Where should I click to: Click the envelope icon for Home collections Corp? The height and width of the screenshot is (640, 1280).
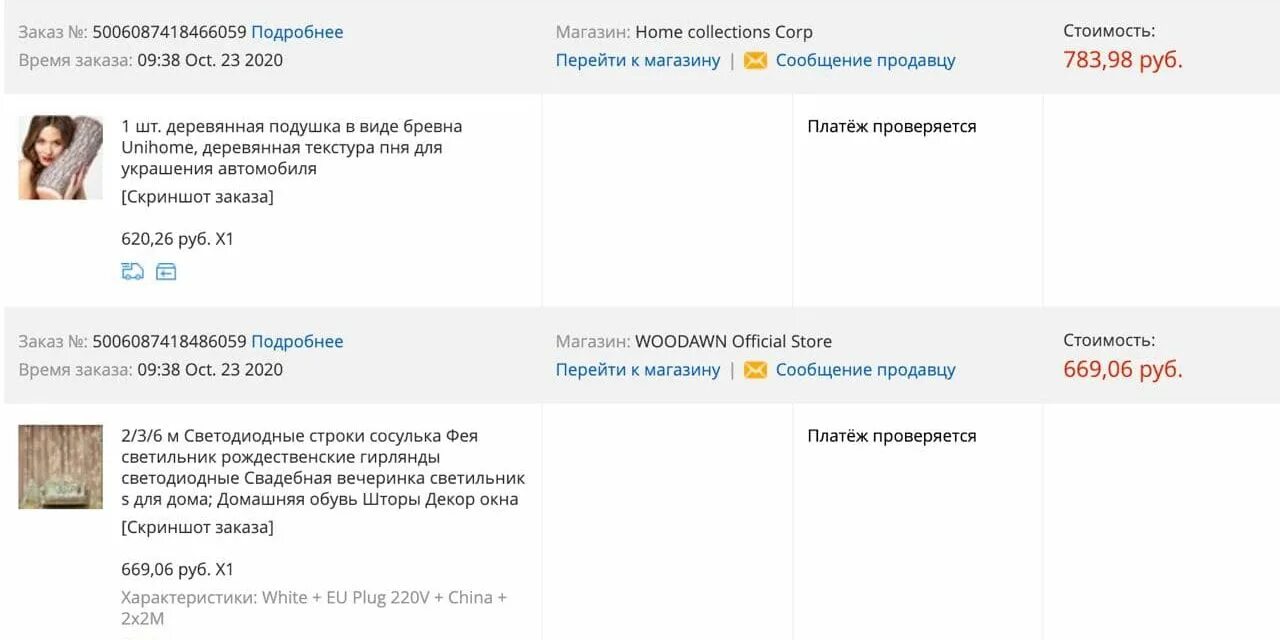[755, 60]
